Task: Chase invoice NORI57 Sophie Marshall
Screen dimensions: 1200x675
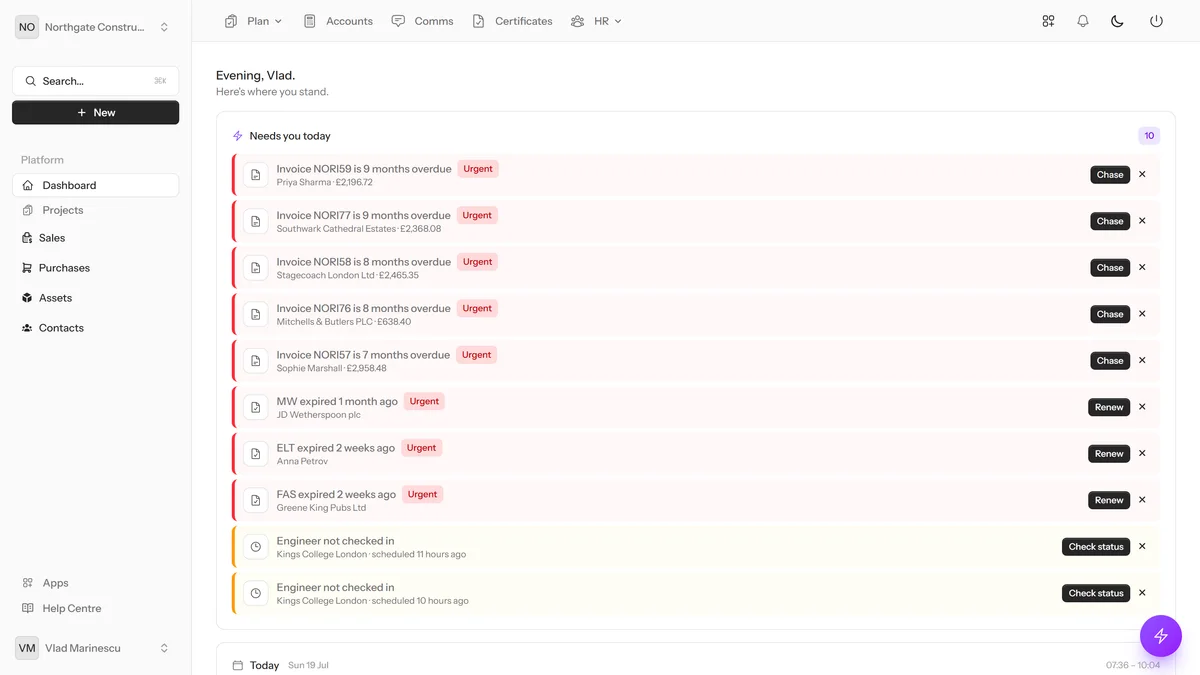Action: 1110,360
